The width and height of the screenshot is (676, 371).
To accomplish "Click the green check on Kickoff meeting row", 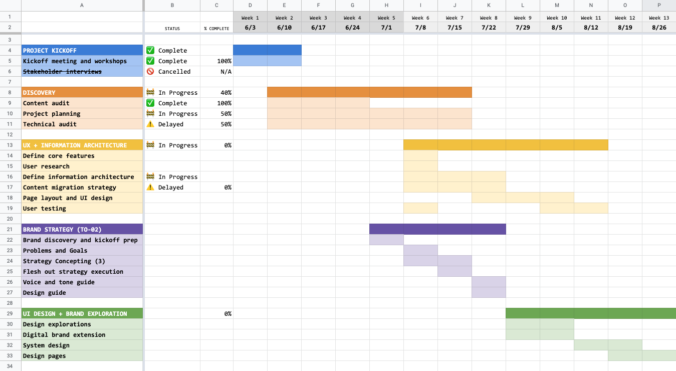I will coord(150,61).
